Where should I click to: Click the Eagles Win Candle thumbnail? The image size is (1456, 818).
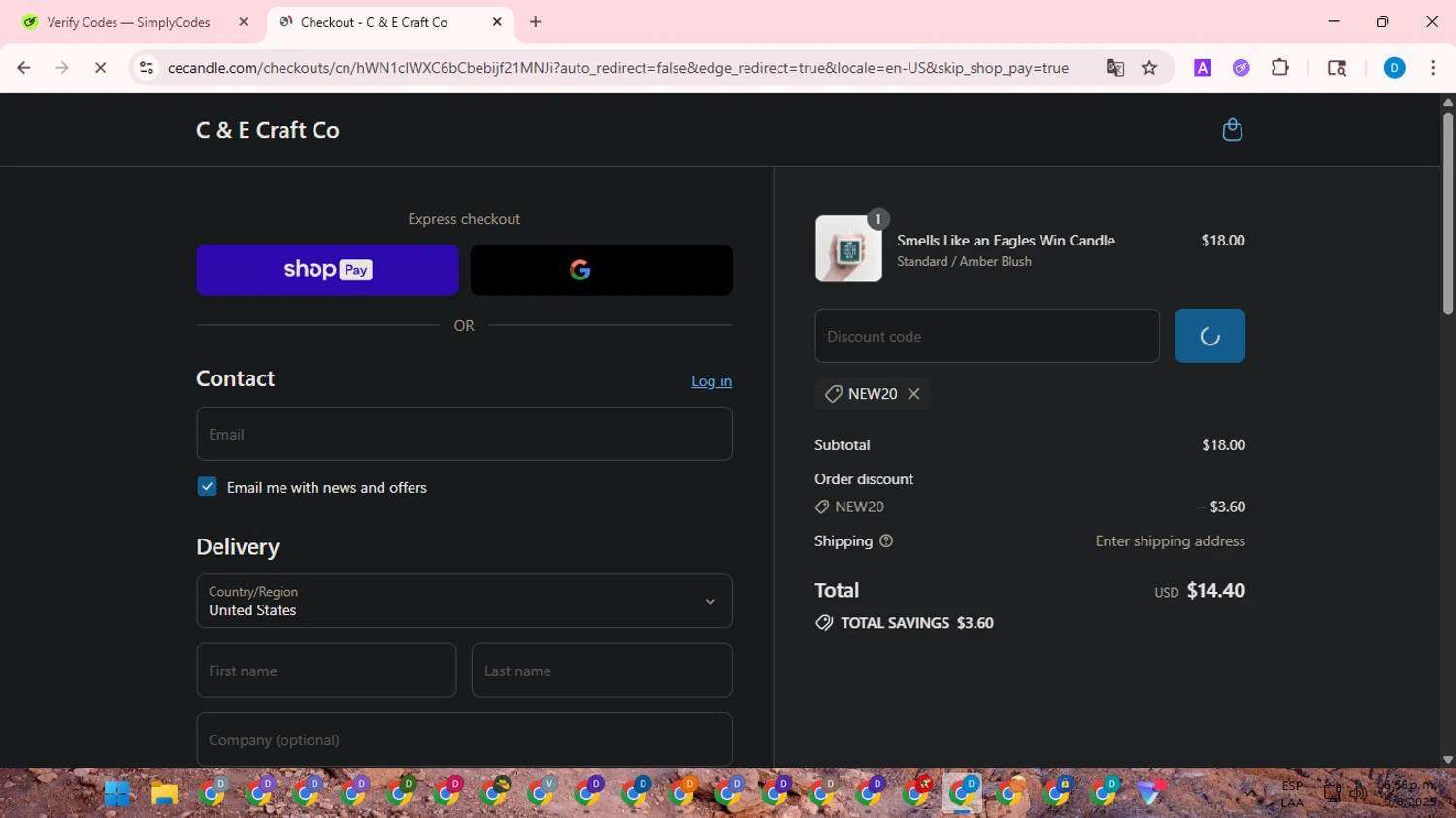click(x=848, y=249)
